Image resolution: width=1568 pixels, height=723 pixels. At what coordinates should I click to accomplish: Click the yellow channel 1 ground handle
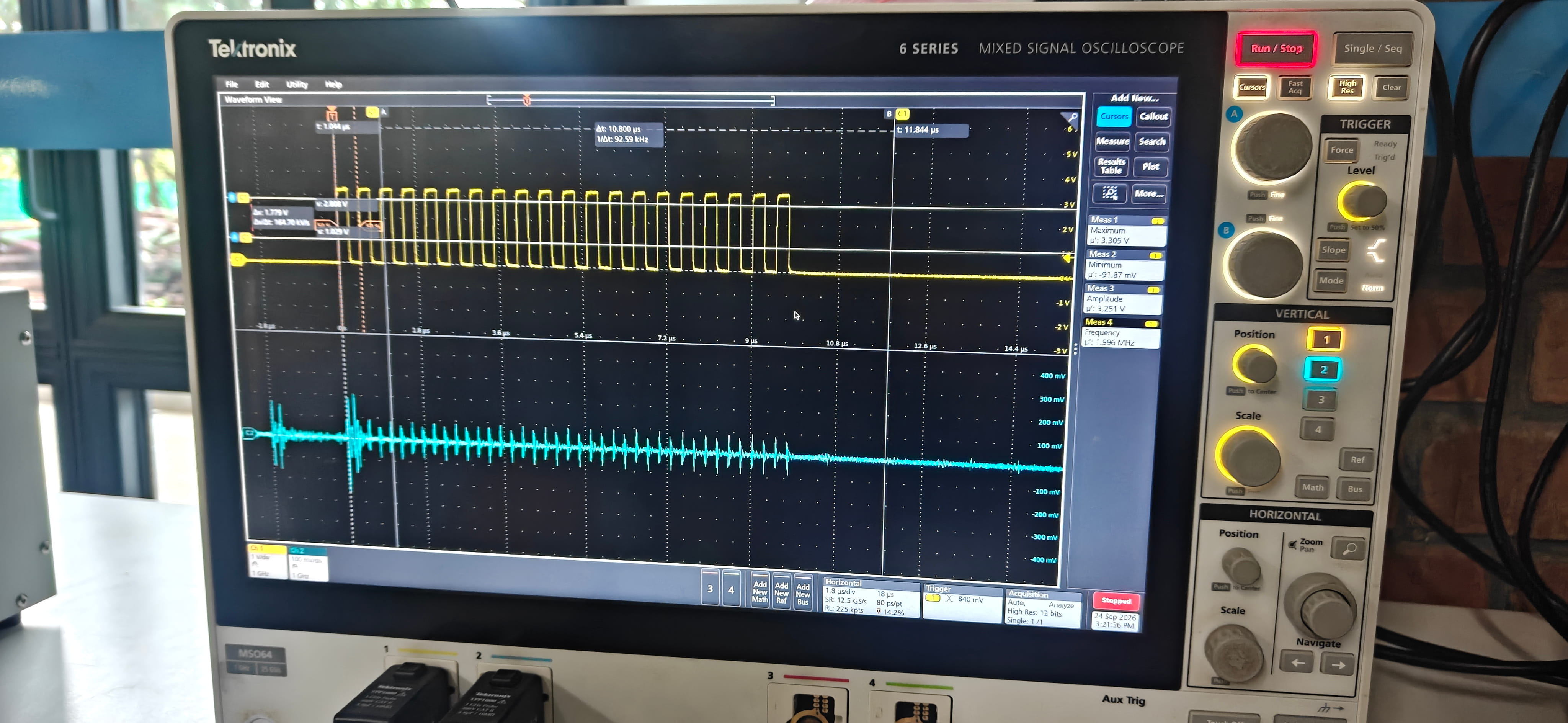click(238, 260)
